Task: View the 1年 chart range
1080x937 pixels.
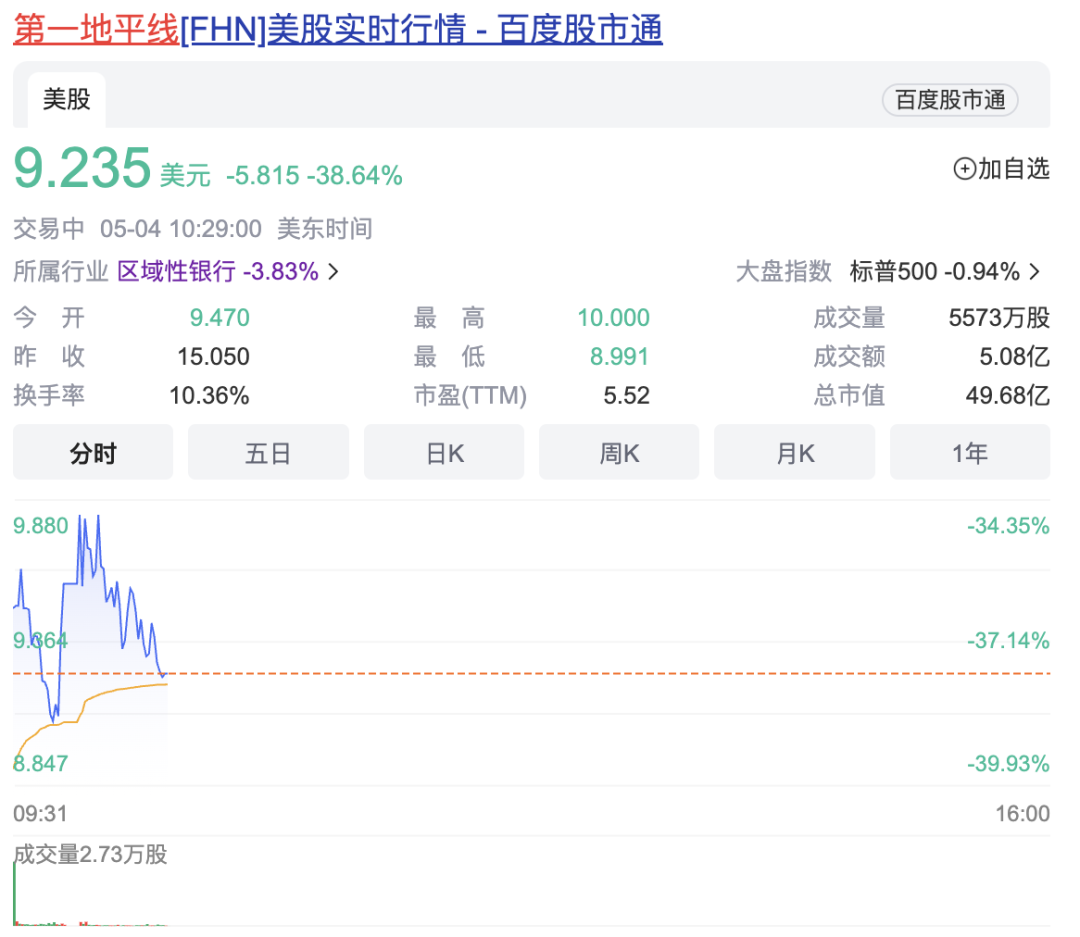Action: pos(969,453)
